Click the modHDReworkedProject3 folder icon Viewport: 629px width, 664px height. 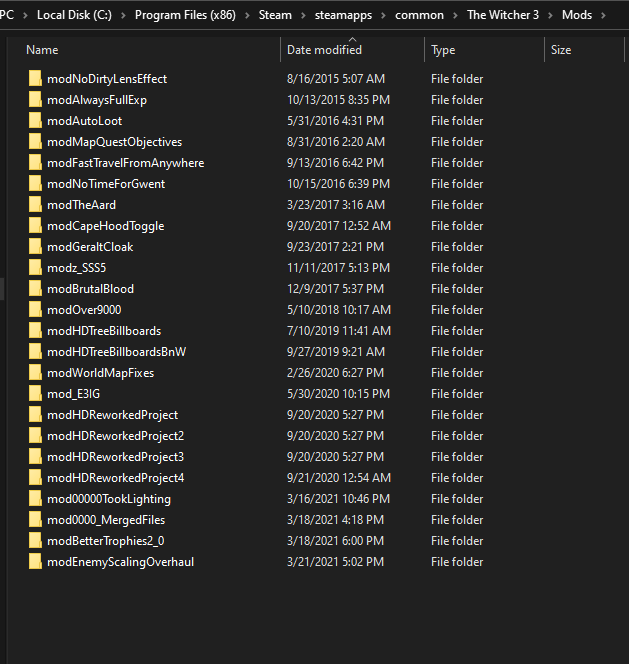[x=35, y=457]
